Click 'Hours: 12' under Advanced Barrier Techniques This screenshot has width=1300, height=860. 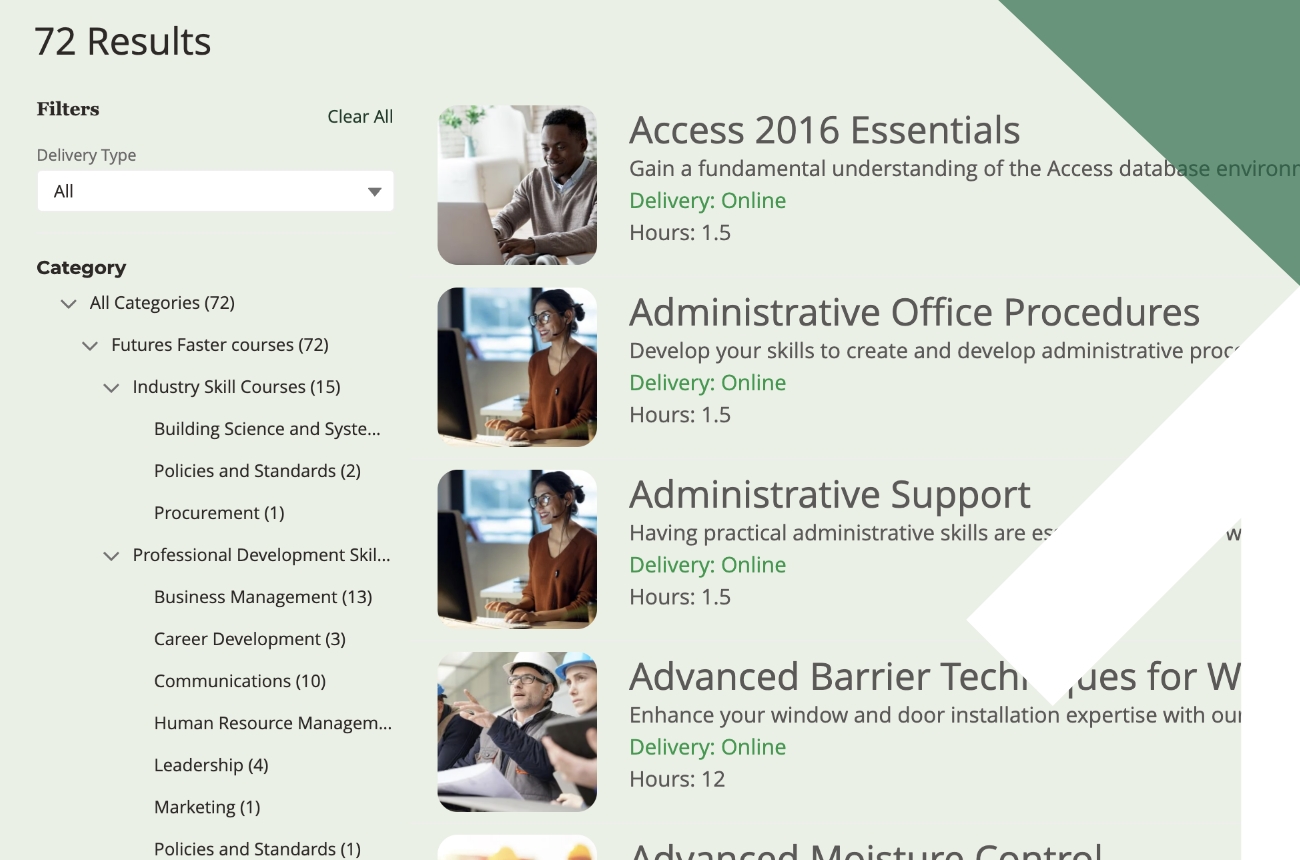click(677, 779)
